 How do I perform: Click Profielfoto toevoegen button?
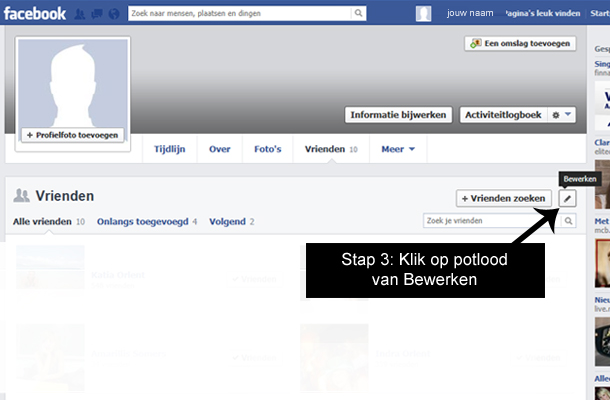pos(72,135)
